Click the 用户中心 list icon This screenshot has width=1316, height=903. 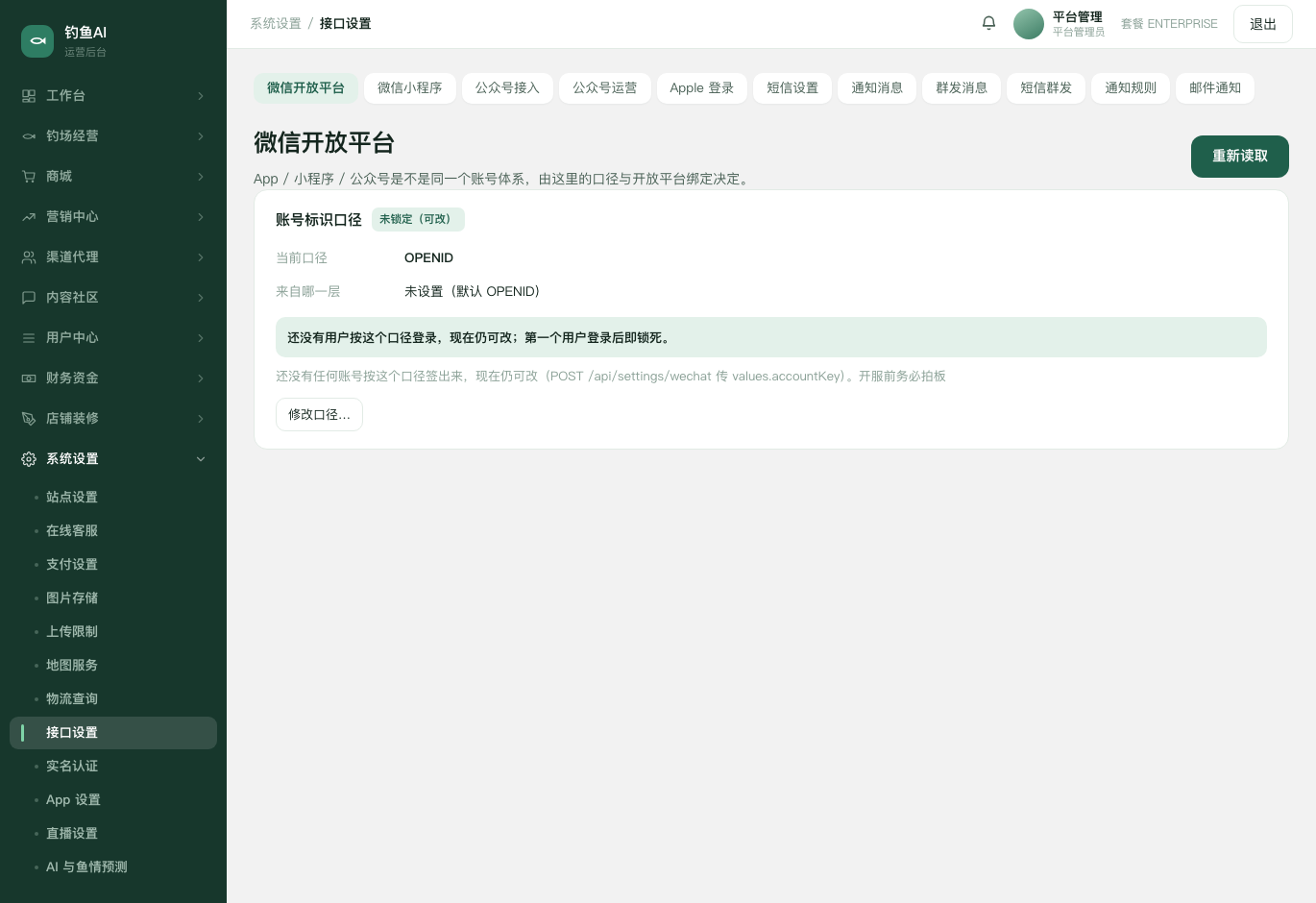click(29, 338)
